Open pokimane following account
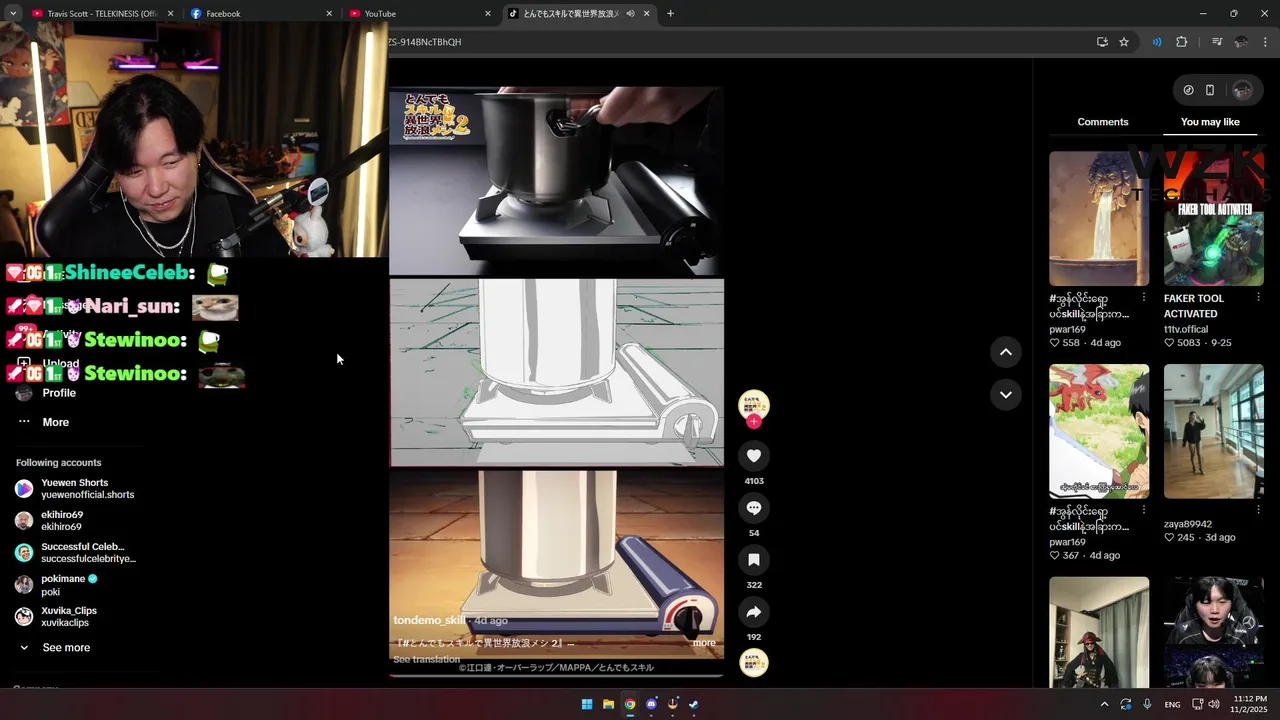This screenshot has width=1280, height=720. click(x=57, y=585)
